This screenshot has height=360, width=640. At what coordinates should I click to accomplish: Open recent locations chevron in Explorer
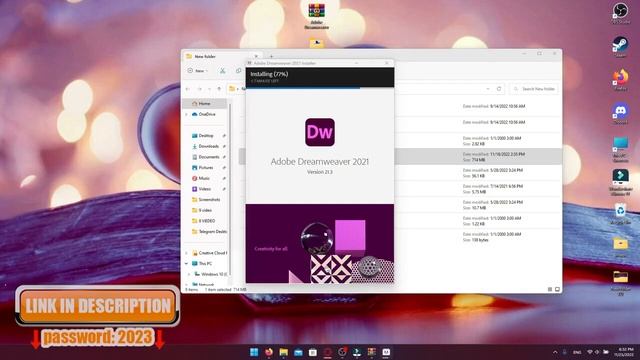click(209, 89)
